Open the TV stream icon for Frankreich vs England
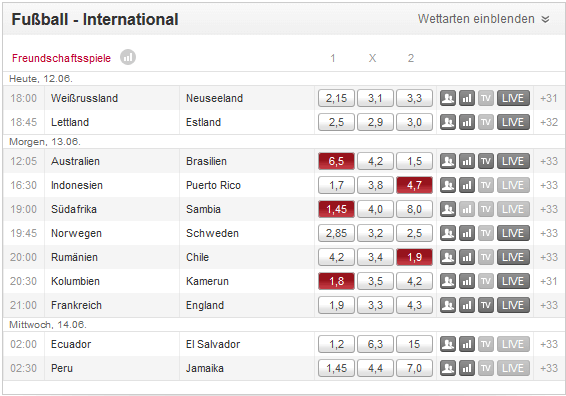 [x=486, y=305]
